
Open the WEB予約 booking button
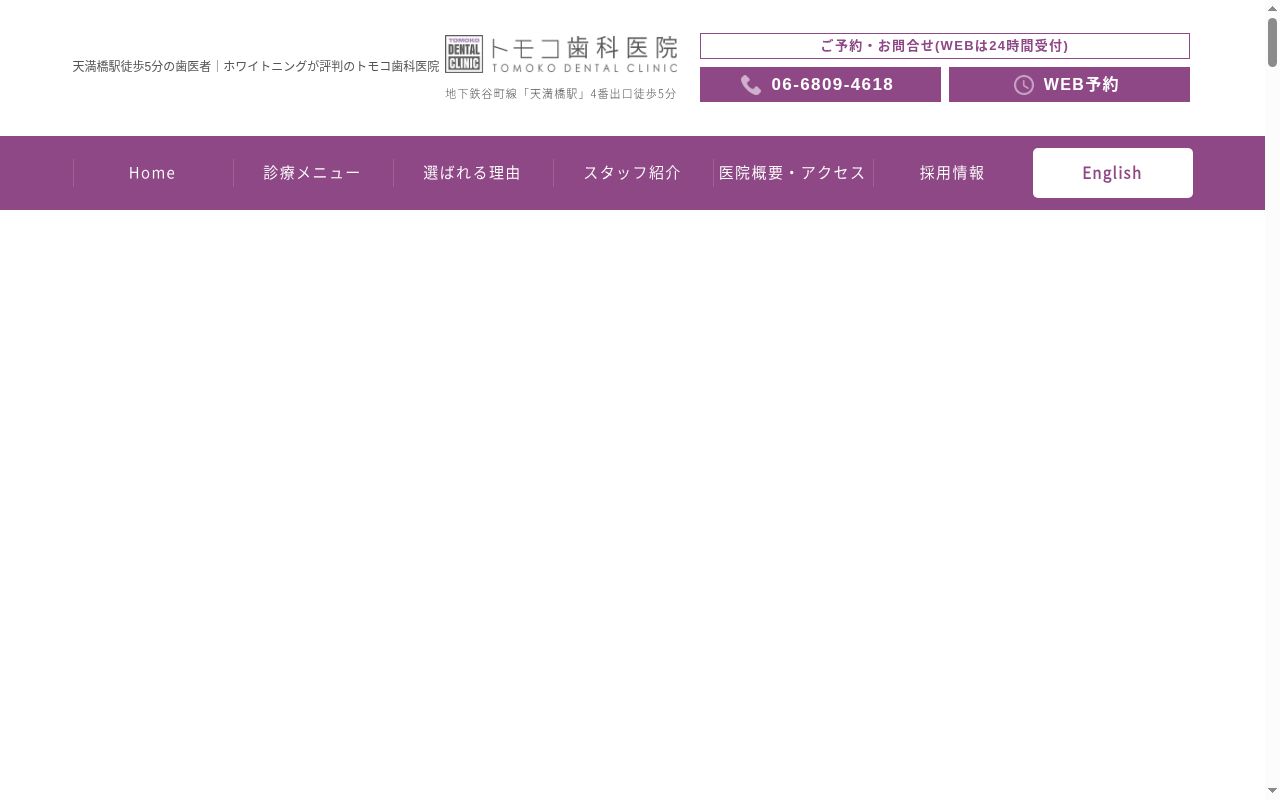tap(1069, 85)
